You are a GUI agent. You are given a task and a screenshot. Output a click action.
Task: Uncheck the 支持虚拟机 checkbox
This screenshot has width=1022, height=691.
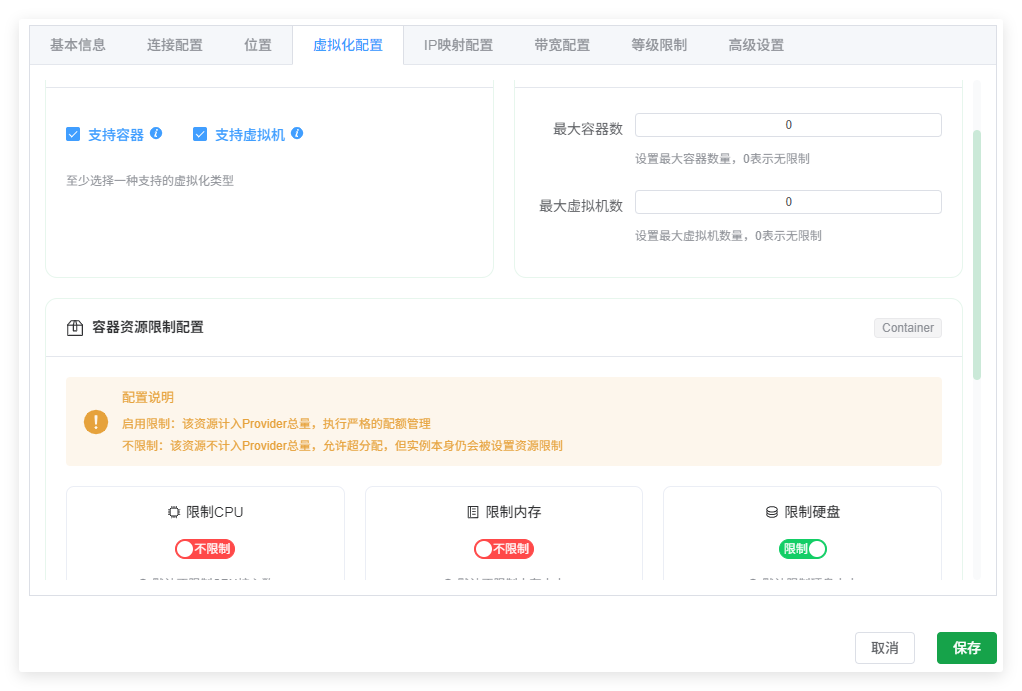pos(200,133)
